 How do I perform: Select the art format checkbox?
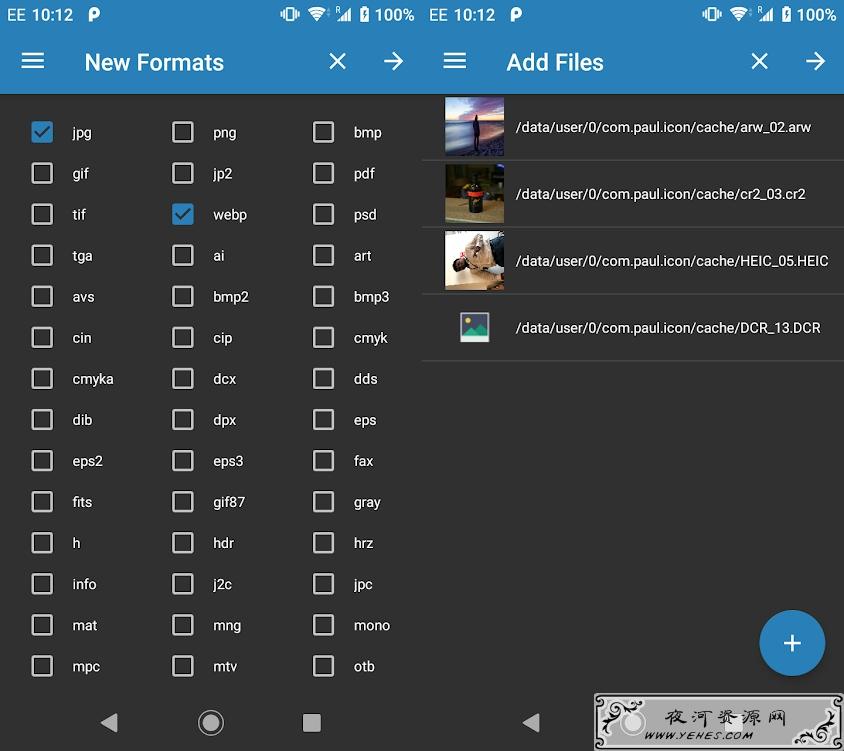click(323, 255)
